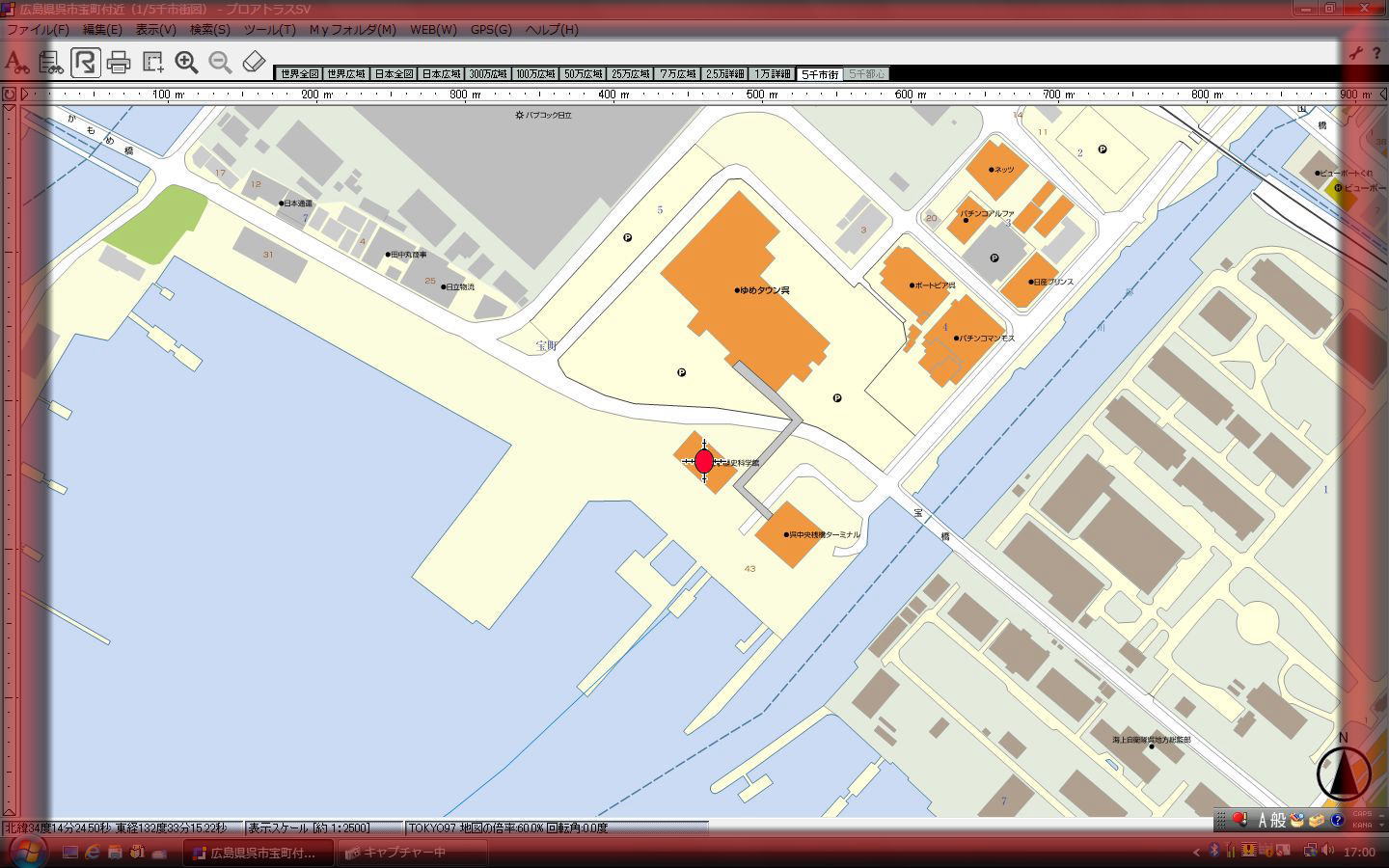Activate the area selection tool
The height and width of the screenshot is (868, 1389).
pyautogui.click(x=152, y=63)
